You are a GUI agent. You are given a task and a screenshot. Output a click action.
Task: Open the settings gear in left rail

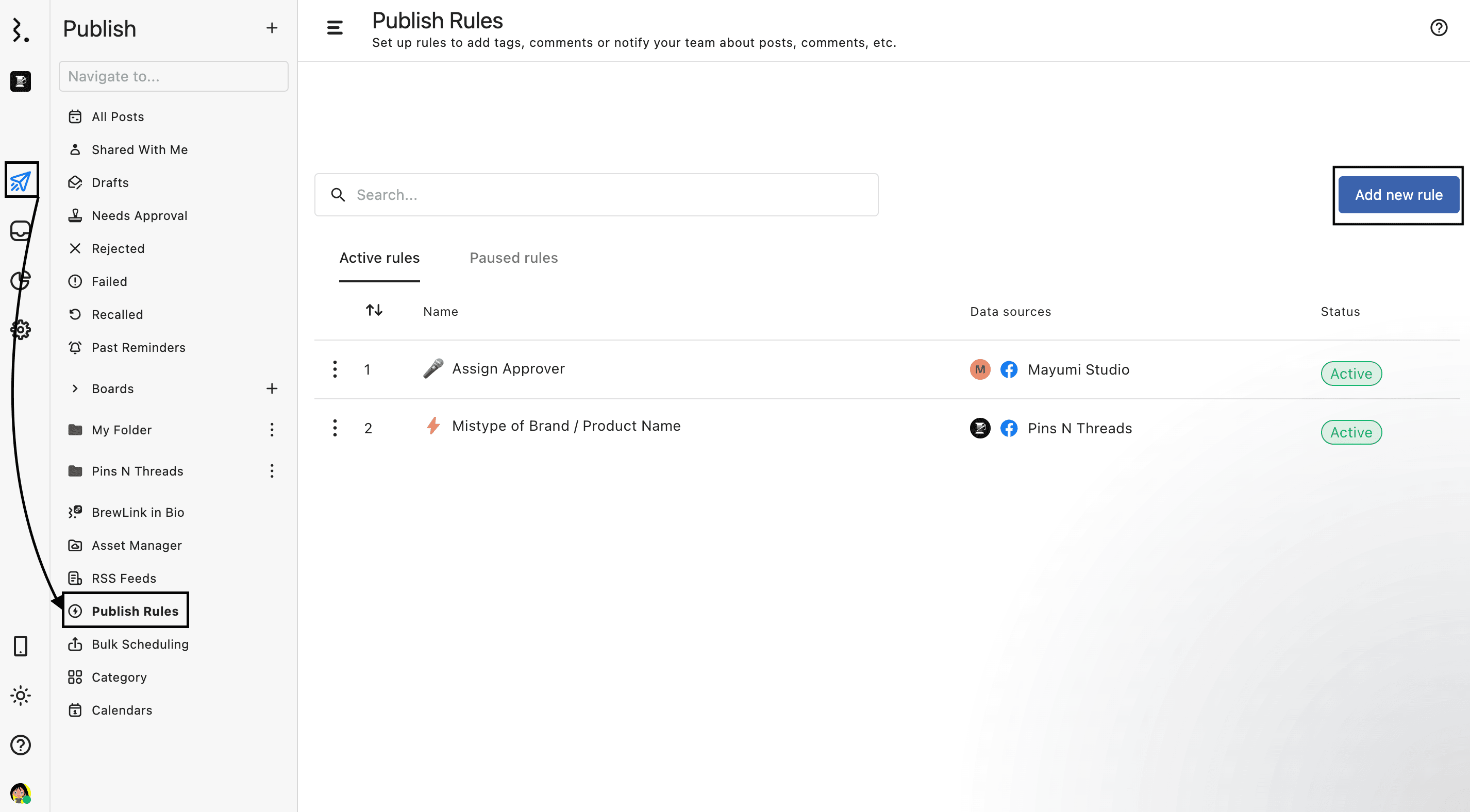(21, 329)
